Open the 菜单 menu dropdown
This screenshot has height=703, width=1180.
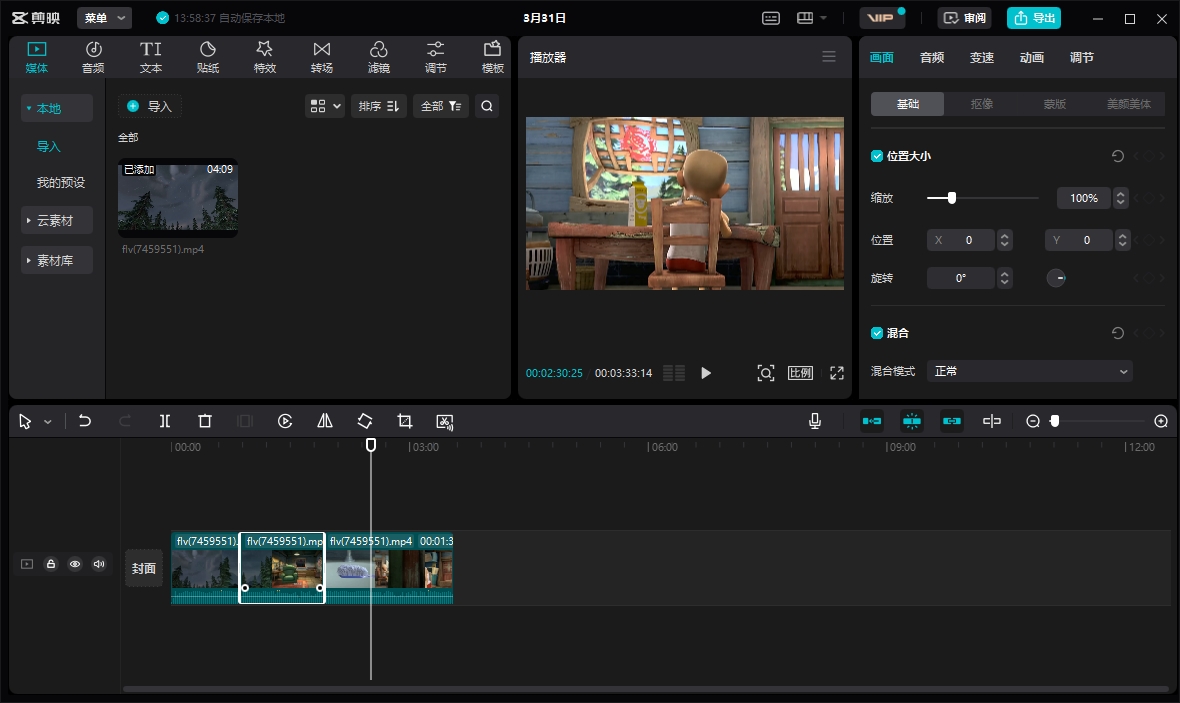coord(104,18)
